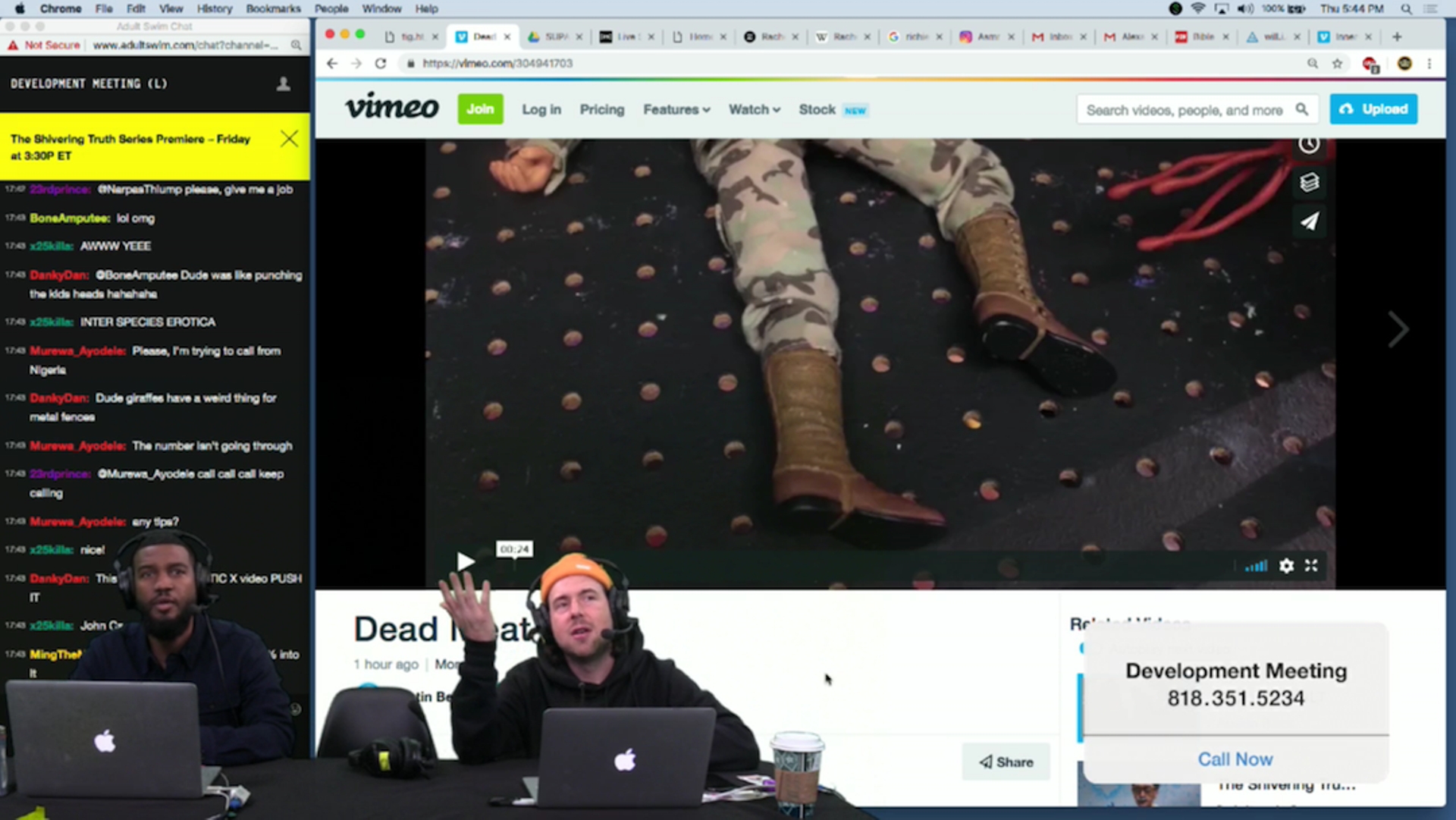1456x820 pixels.
Task: Close the active Vimeo tab
Action: 507,36
